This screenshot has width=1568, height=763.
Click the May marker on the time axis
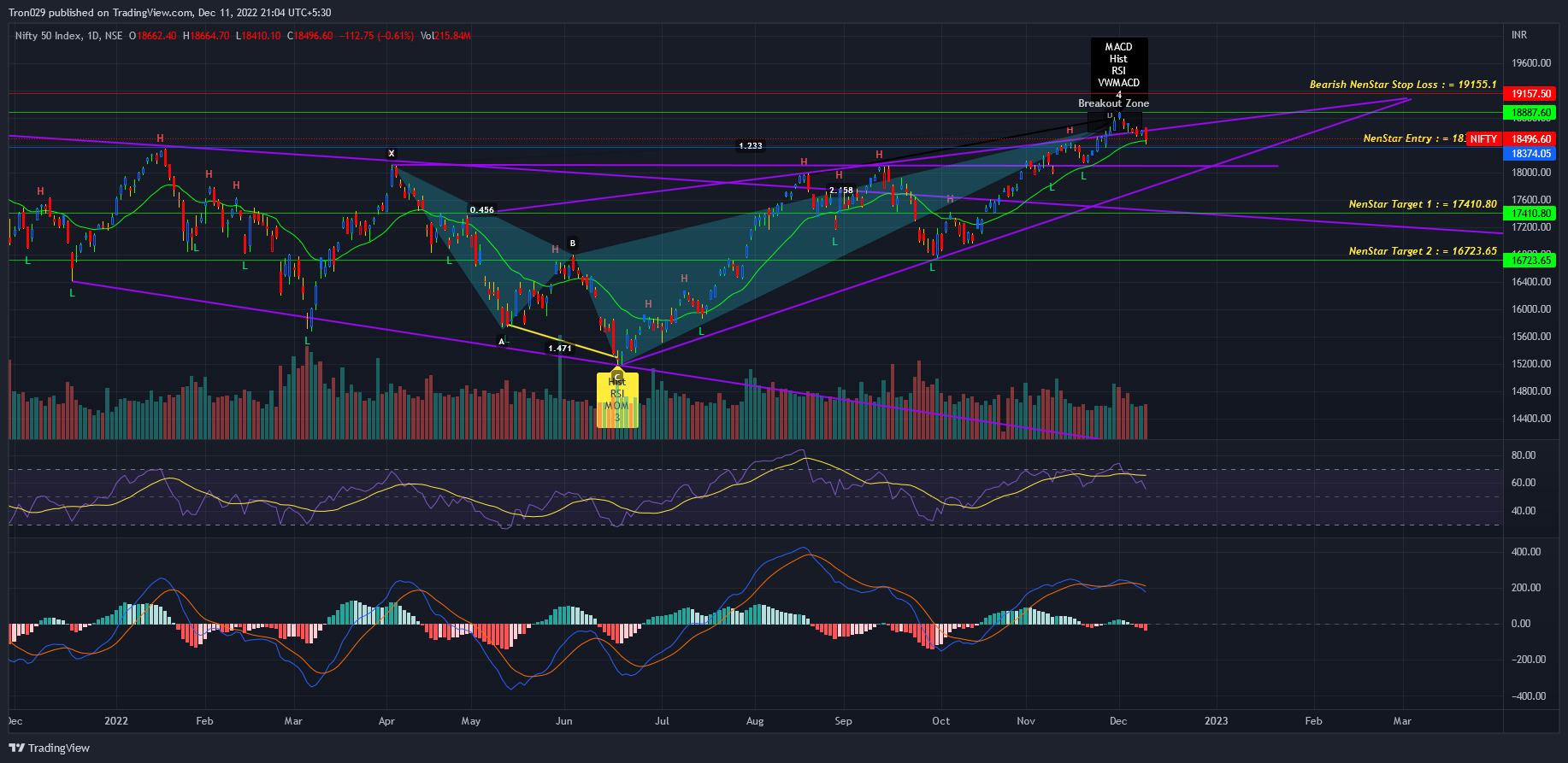coord(471,721)
